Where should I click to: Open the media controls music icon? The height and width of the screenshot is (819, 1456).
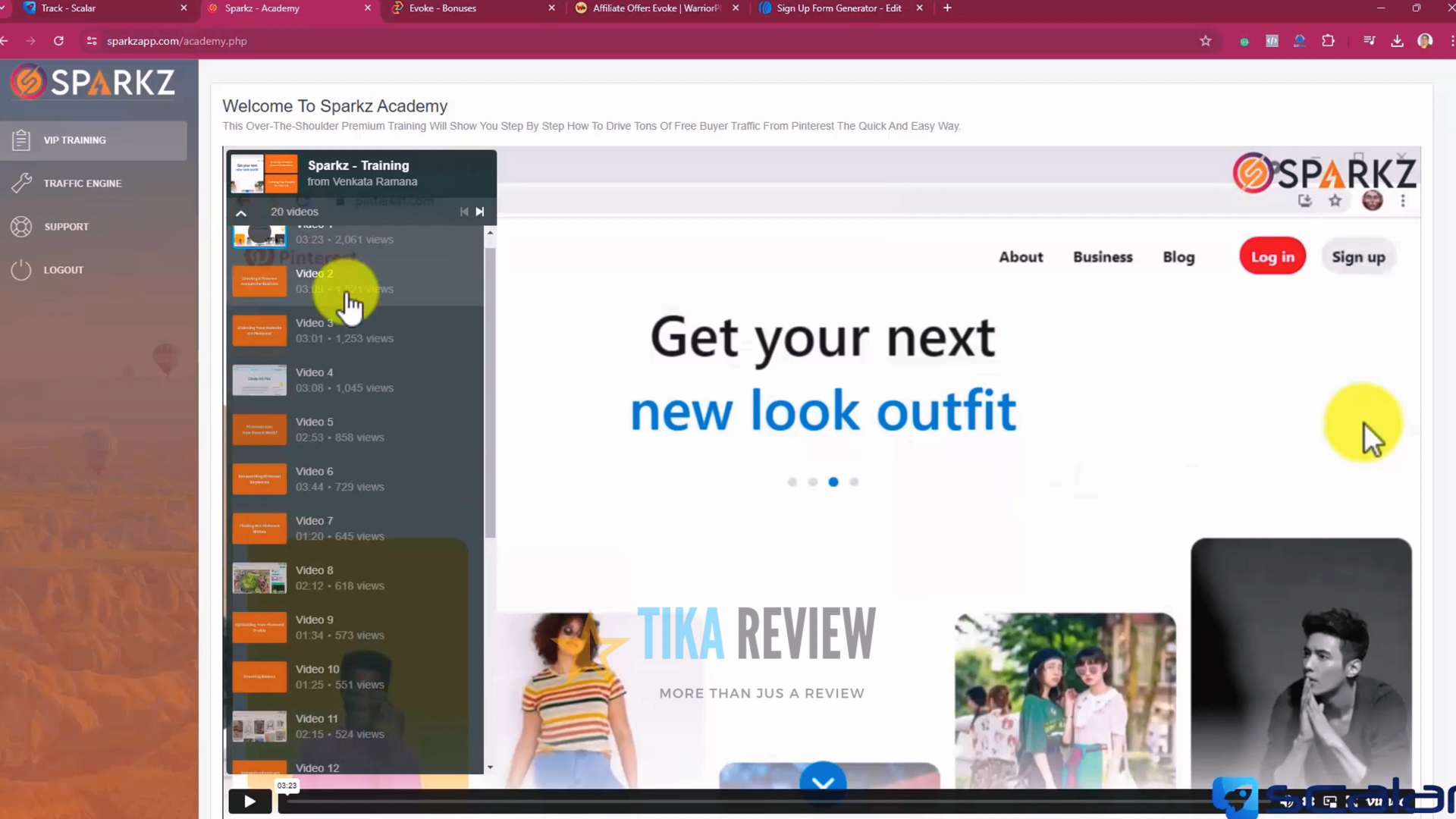(1369, 41)
